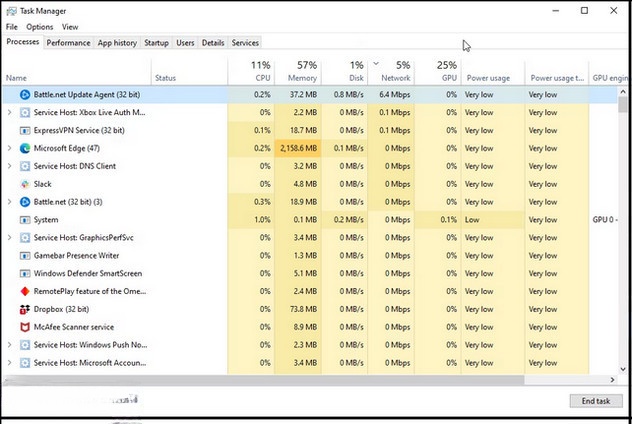Click the McAfee Scanner service shield icon
632x424 pixels.
tap(25, 327)
